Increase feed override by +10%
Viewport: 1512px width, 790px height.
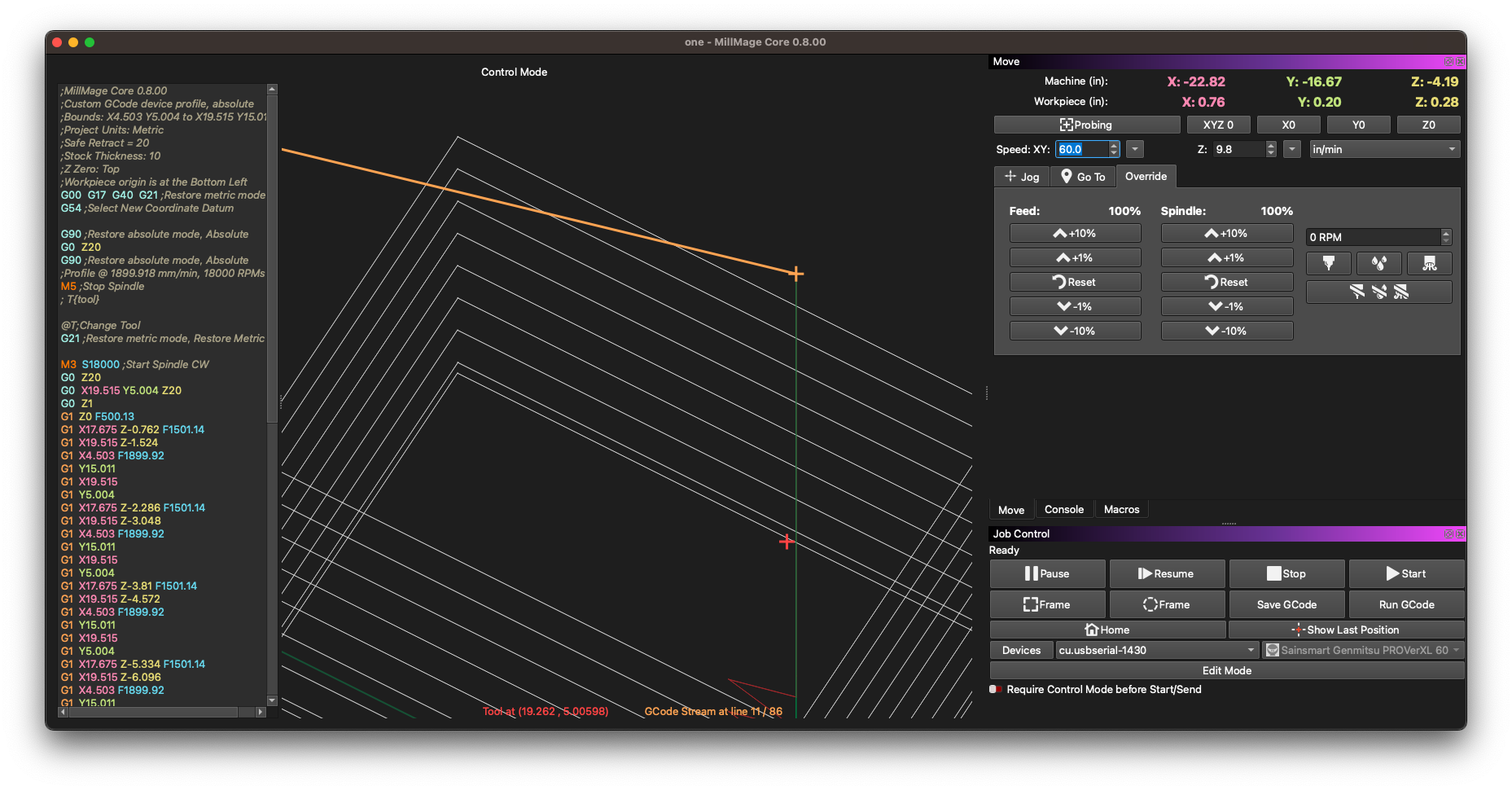click(1075, 233)
